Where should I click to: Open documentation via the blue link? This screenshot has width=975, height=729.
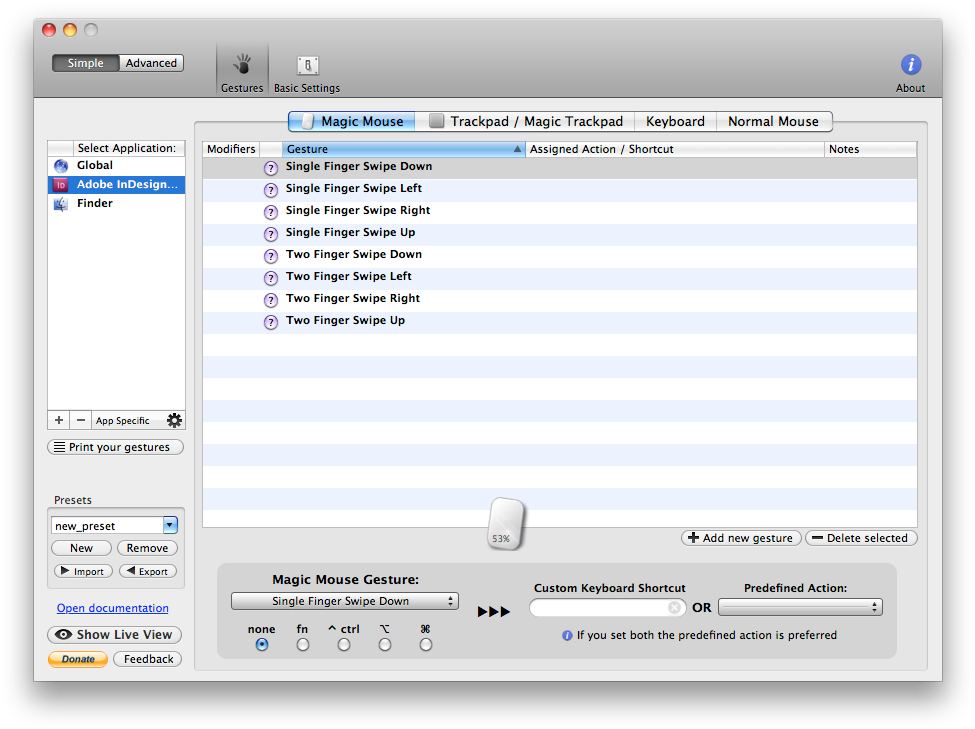112,608
